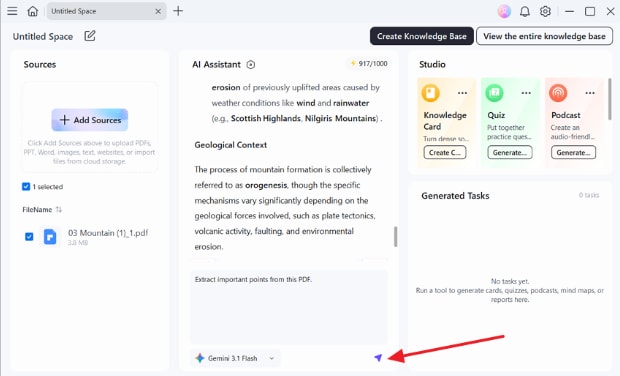The height and width of the screenshot is (376, 620).
Task: Maximize the application window
Action: pyautogui.click(x=590, y=11)
